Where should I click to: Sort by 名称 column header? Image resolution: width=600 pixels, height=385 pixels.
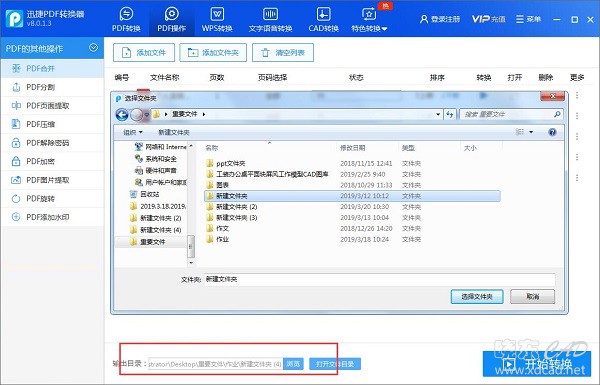pyautogui.click(x=212, y=148)
